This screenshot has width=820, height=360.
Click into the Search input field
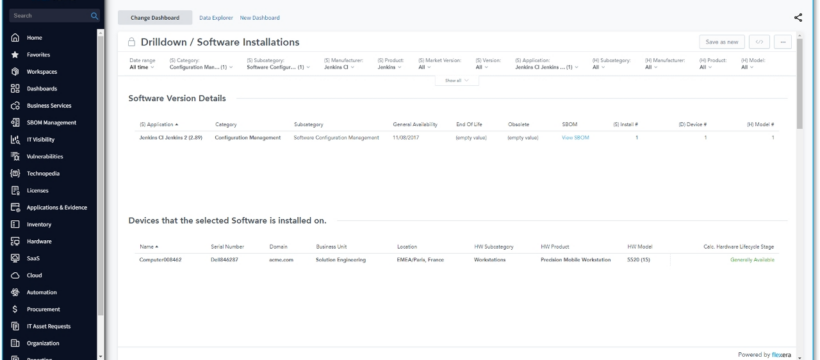(50, 16)
